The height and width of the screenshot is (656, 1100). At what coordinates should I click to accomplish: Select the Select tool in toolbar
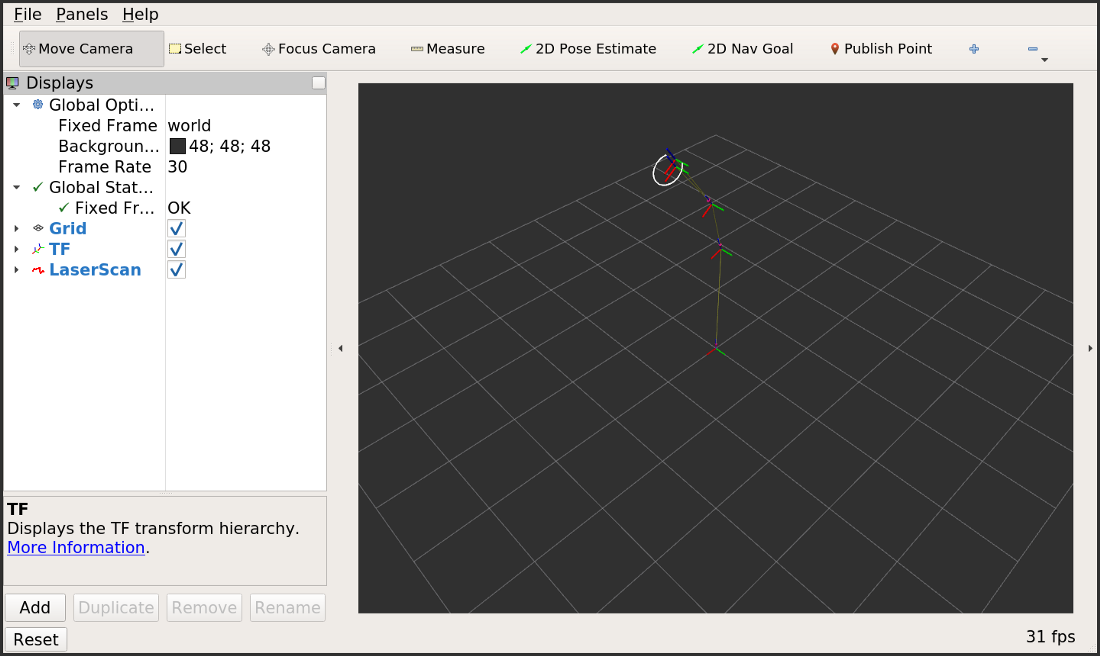(197, 48)
